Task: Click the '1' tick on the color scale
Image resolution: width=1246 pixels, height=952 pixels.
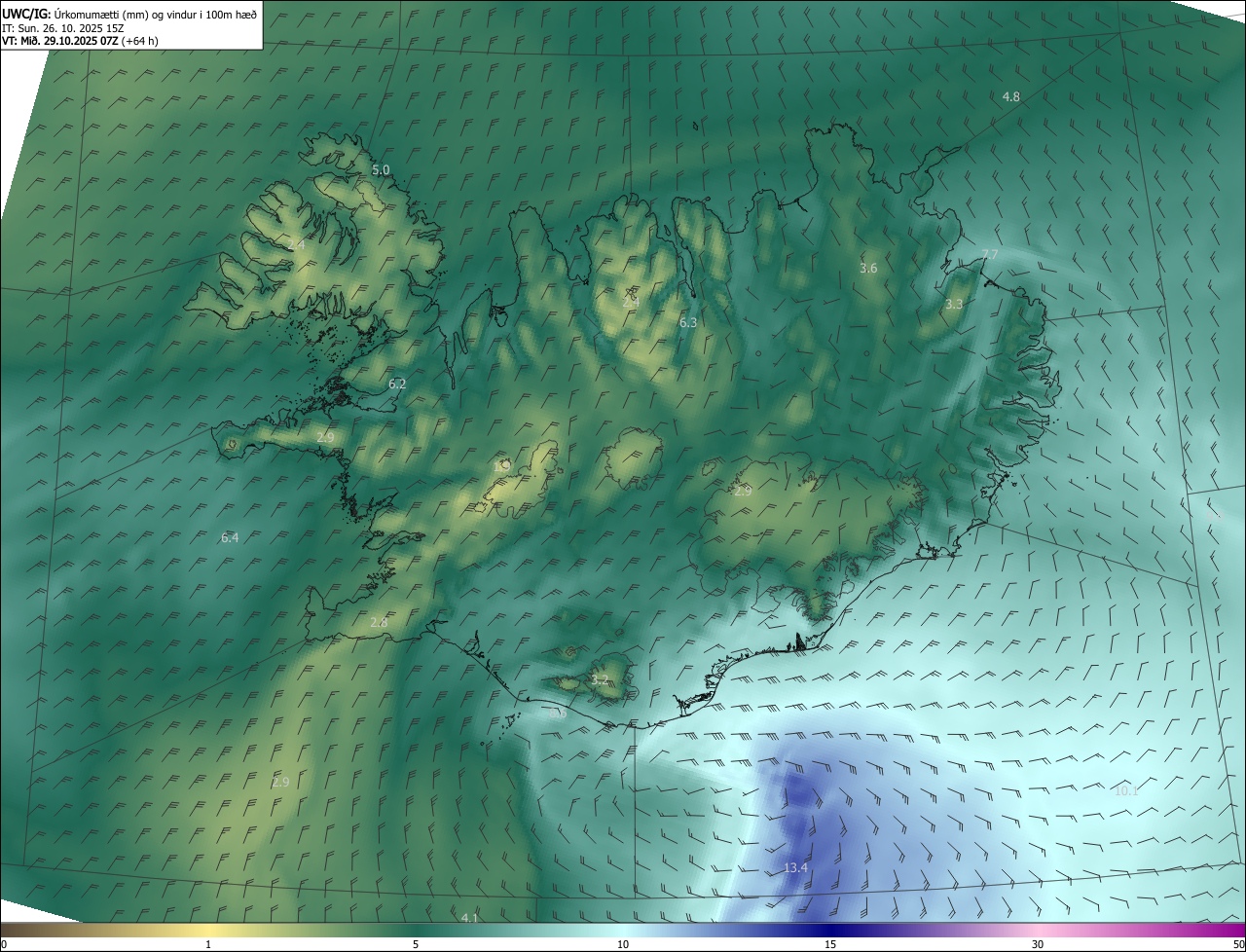Action: [x=208, y=944]
